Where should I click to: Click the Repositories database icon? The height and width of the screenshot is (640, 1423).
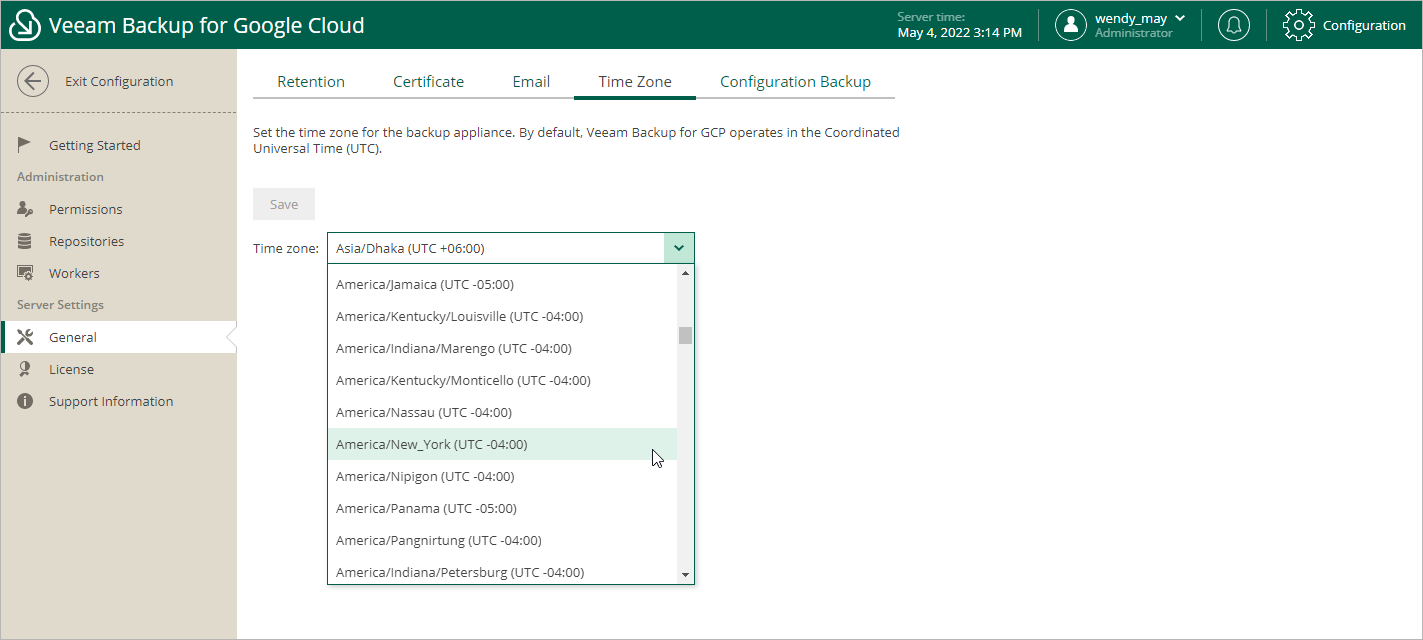[x=25, y=241]
